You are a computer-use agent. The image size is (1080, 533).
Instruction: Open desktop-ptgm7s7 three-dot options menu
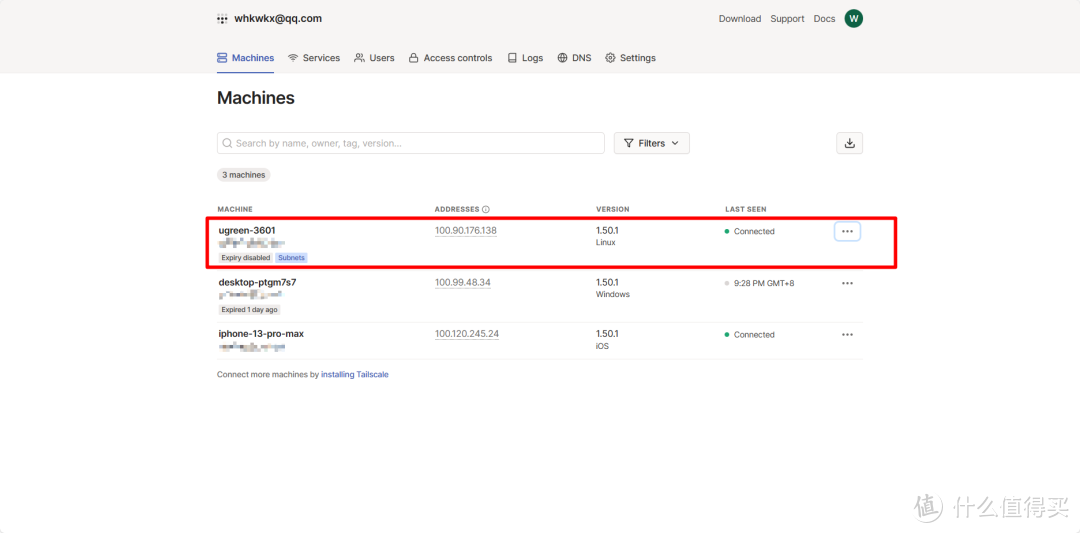[x=847, y=283]
